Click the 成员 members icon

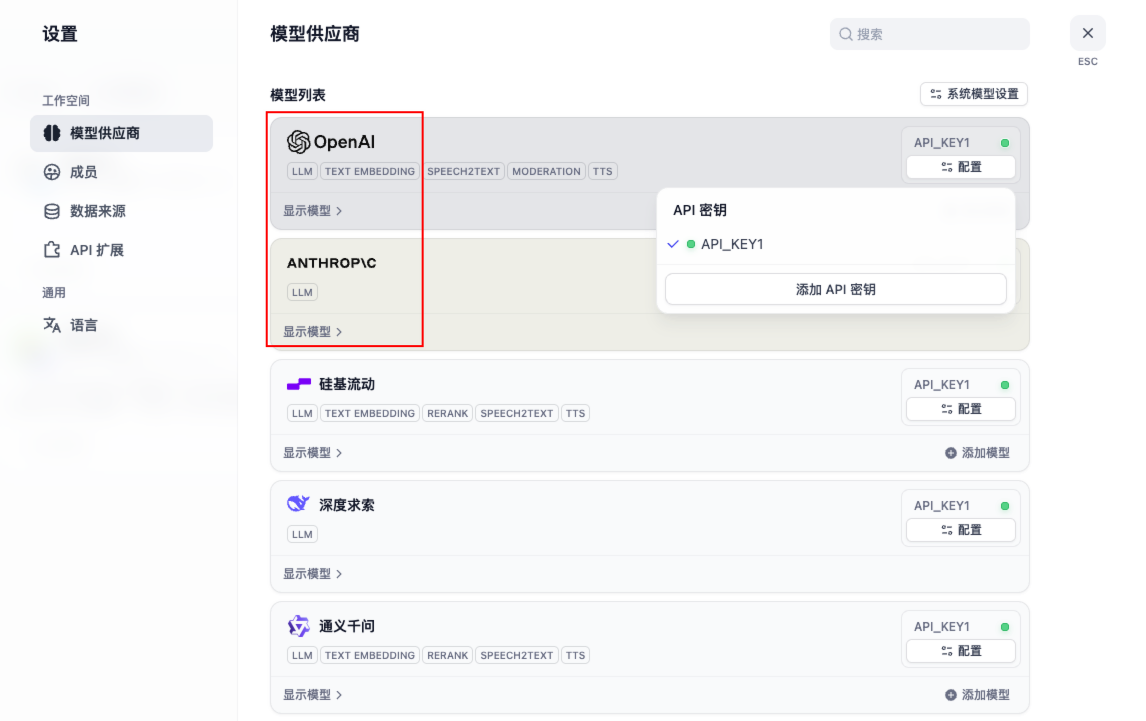[x=52, y=172]
